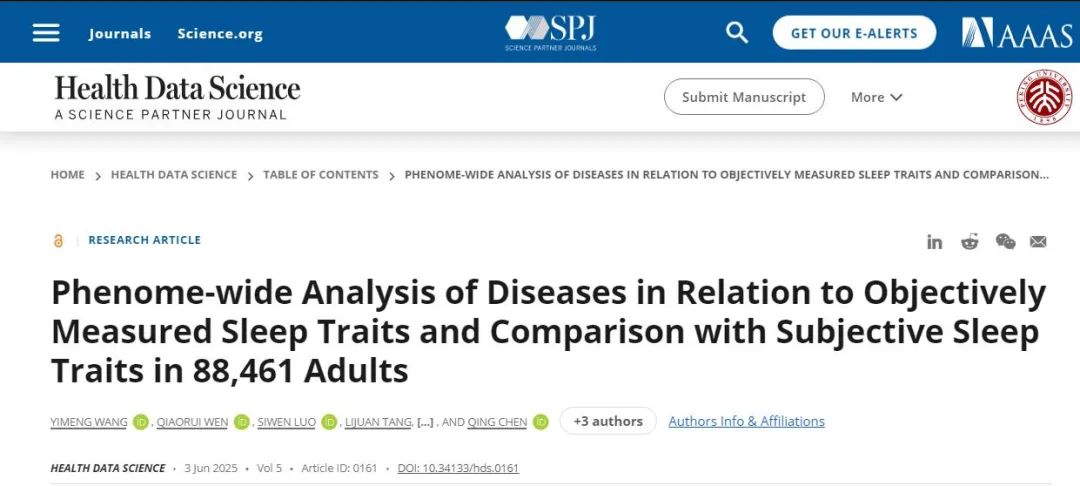Open Yimeng Wang's ORCID icon

coord(140,422)
